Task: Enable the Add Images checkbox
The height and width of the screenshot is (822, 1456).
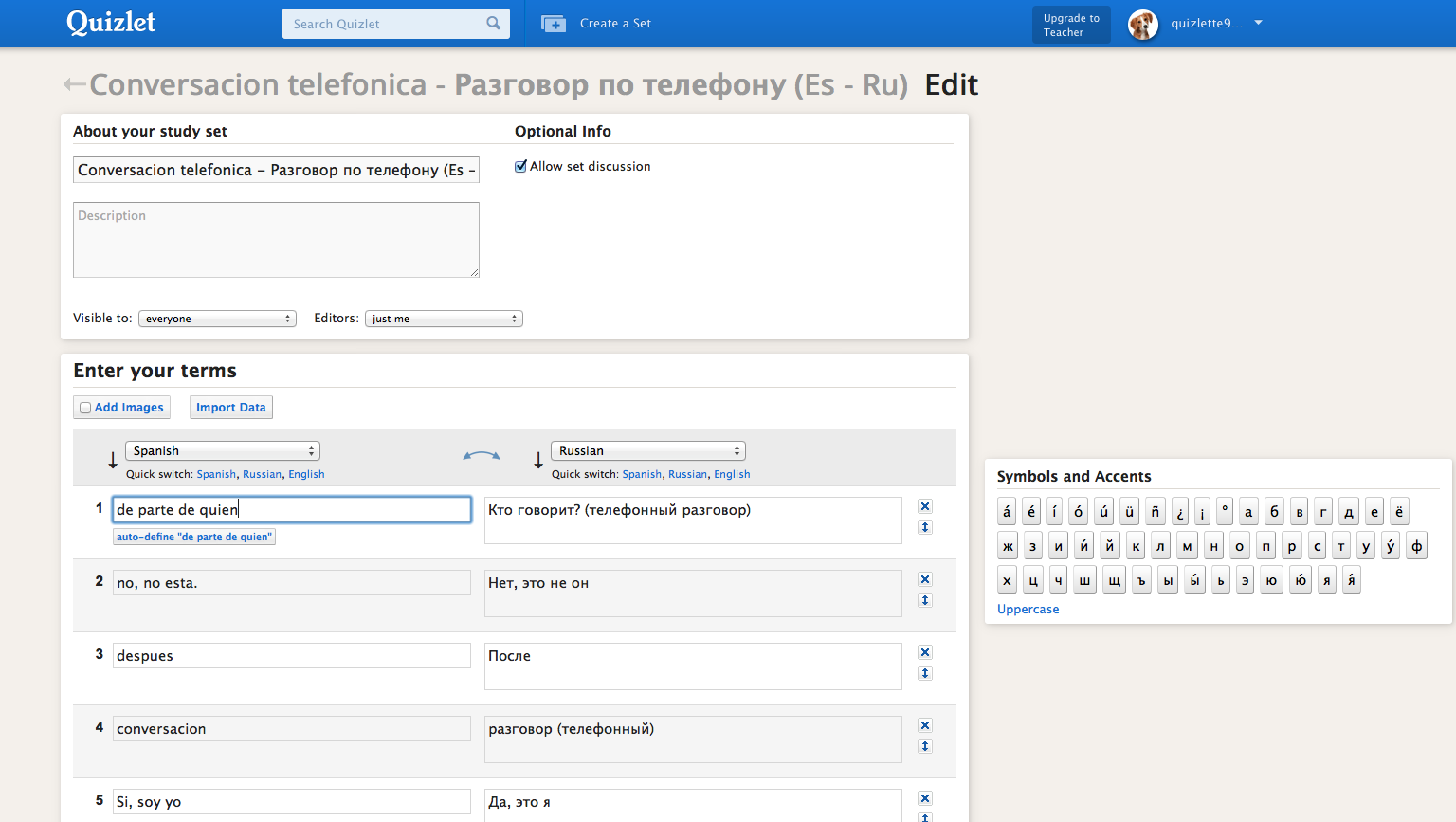Action: [85, 408]
